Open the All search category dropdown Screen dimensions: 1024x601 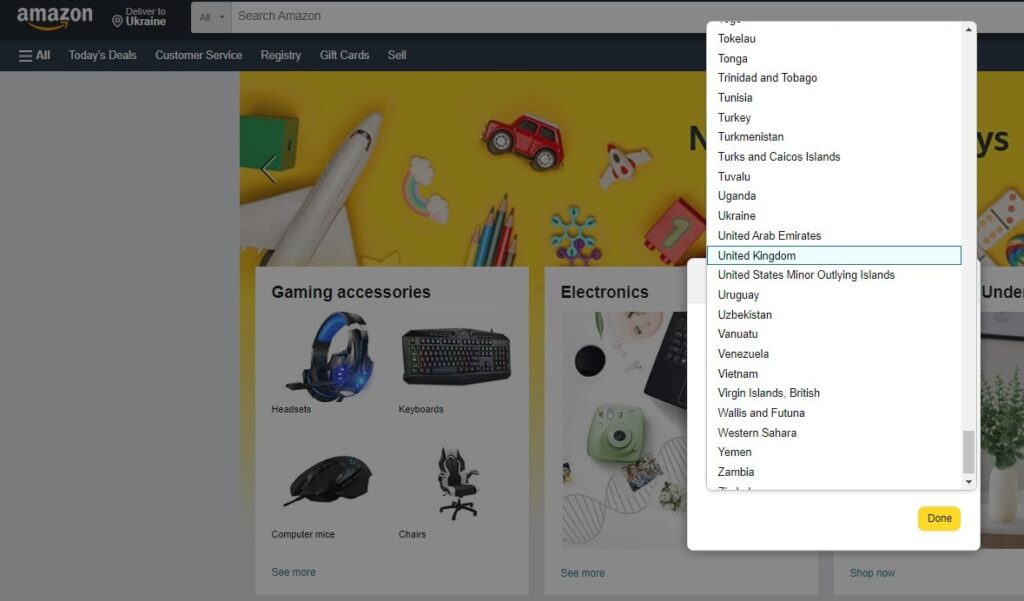(212, 17)
